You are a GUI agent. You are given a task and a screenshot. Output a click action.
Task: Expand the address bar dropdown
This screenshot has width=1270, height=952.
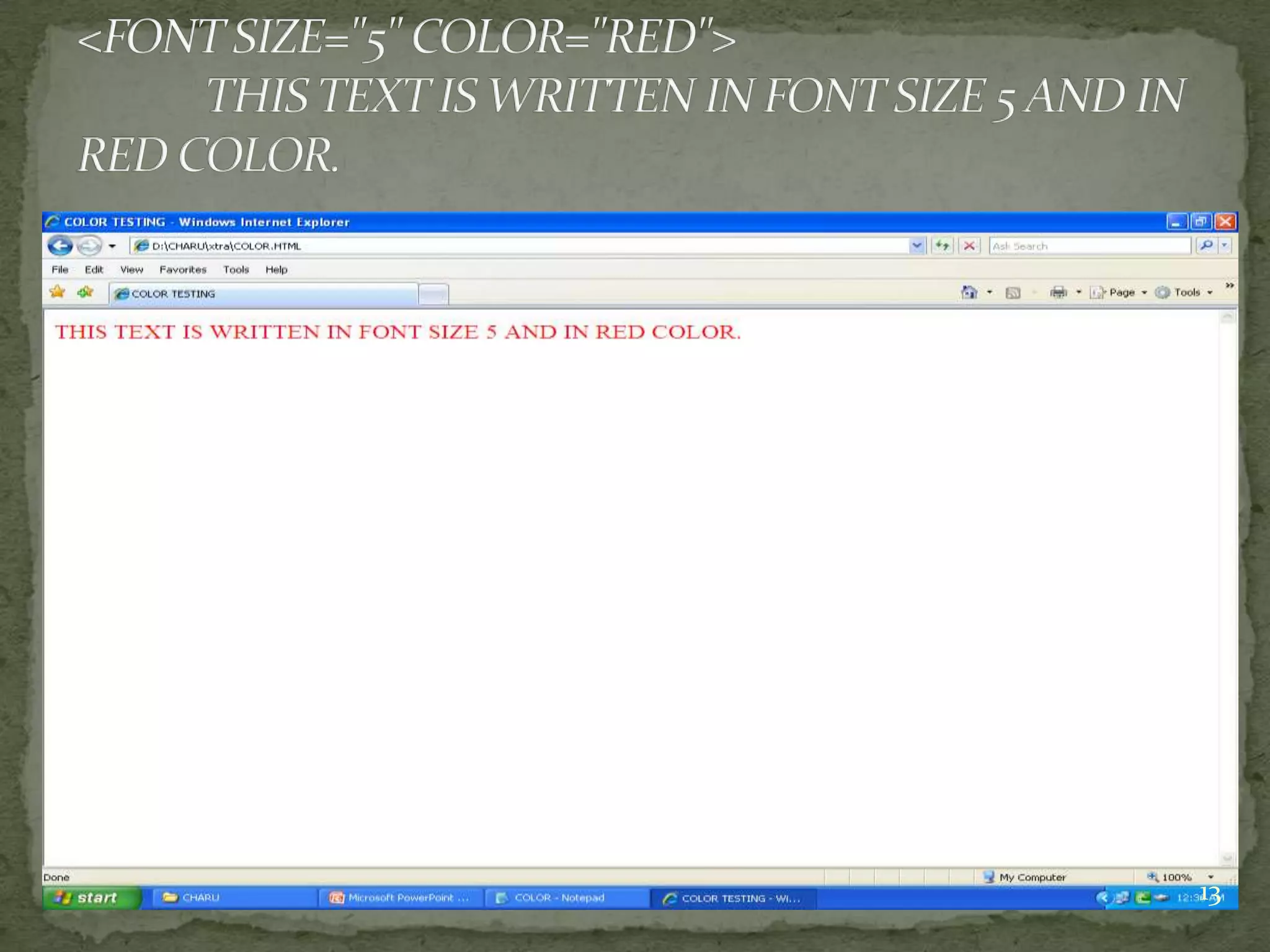(x=917, y=246)
